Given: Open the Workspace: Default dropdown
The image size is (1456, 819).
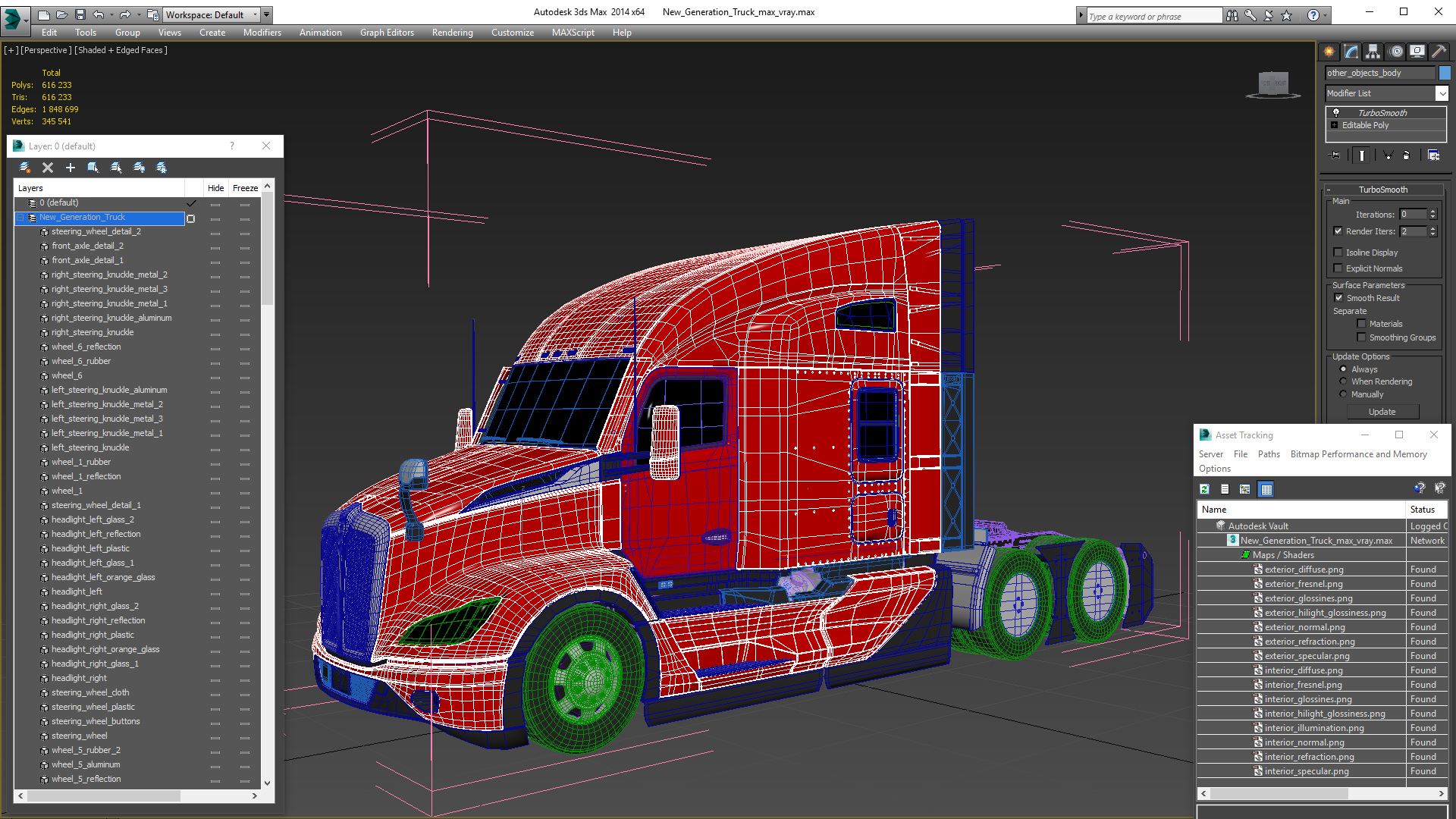Looking at the screenshot, I should (212, 14).
